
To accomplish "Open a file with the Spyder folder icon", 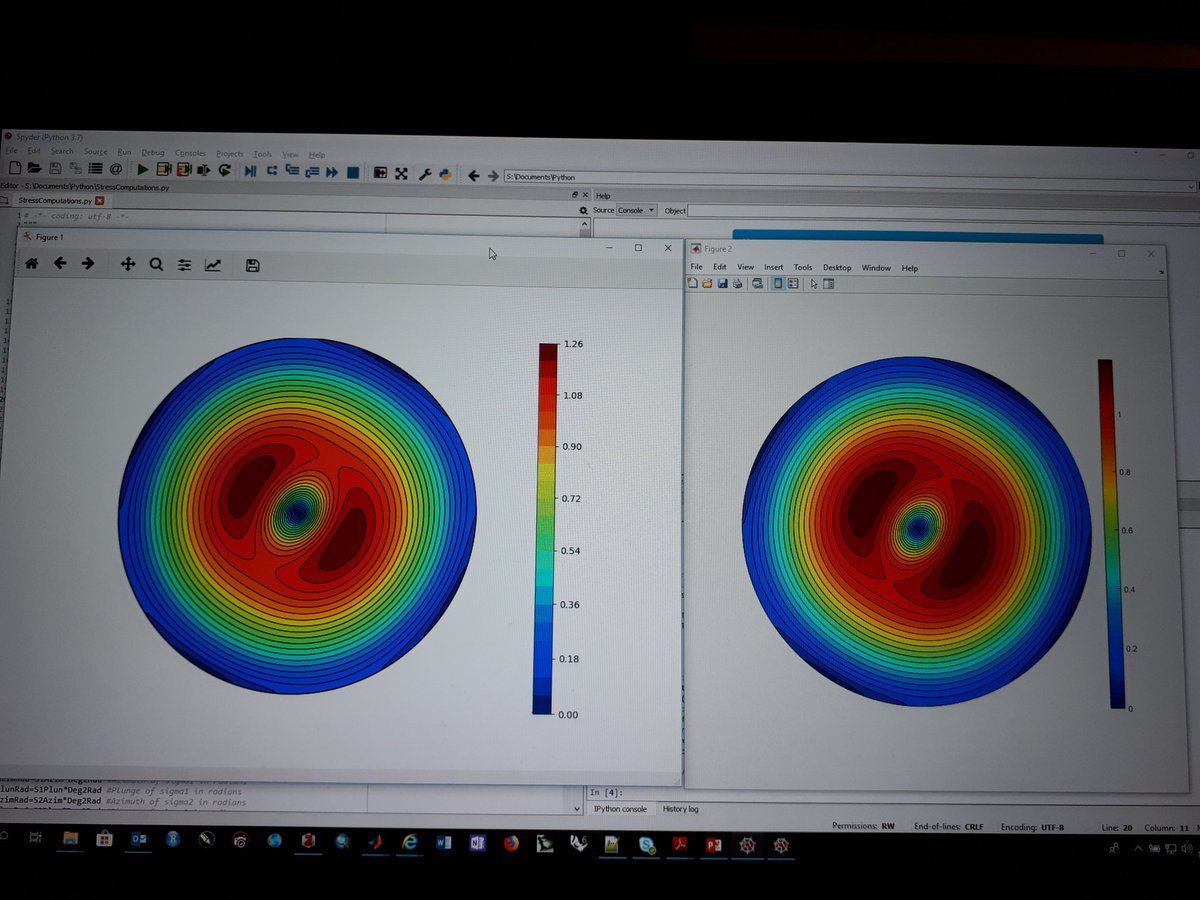I will pyautogui.click(x=34, y=169).
